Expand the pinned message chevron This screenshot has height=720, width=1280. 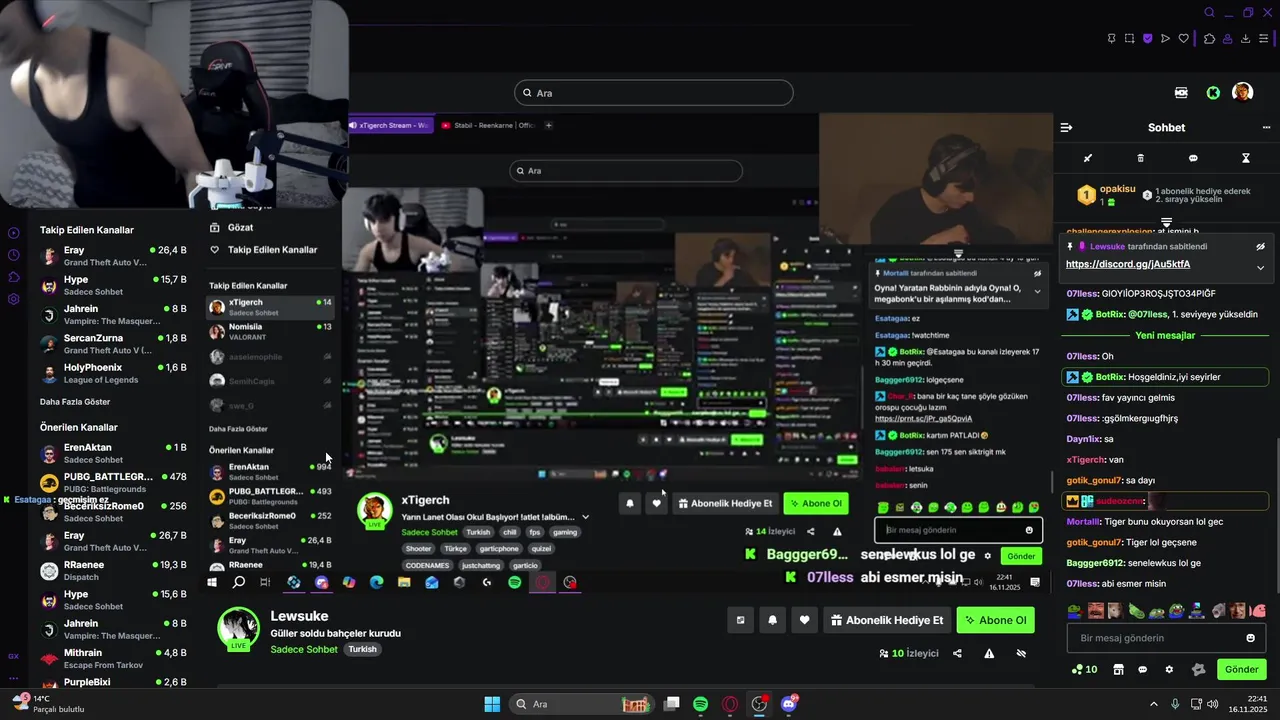pos(1260,267)
